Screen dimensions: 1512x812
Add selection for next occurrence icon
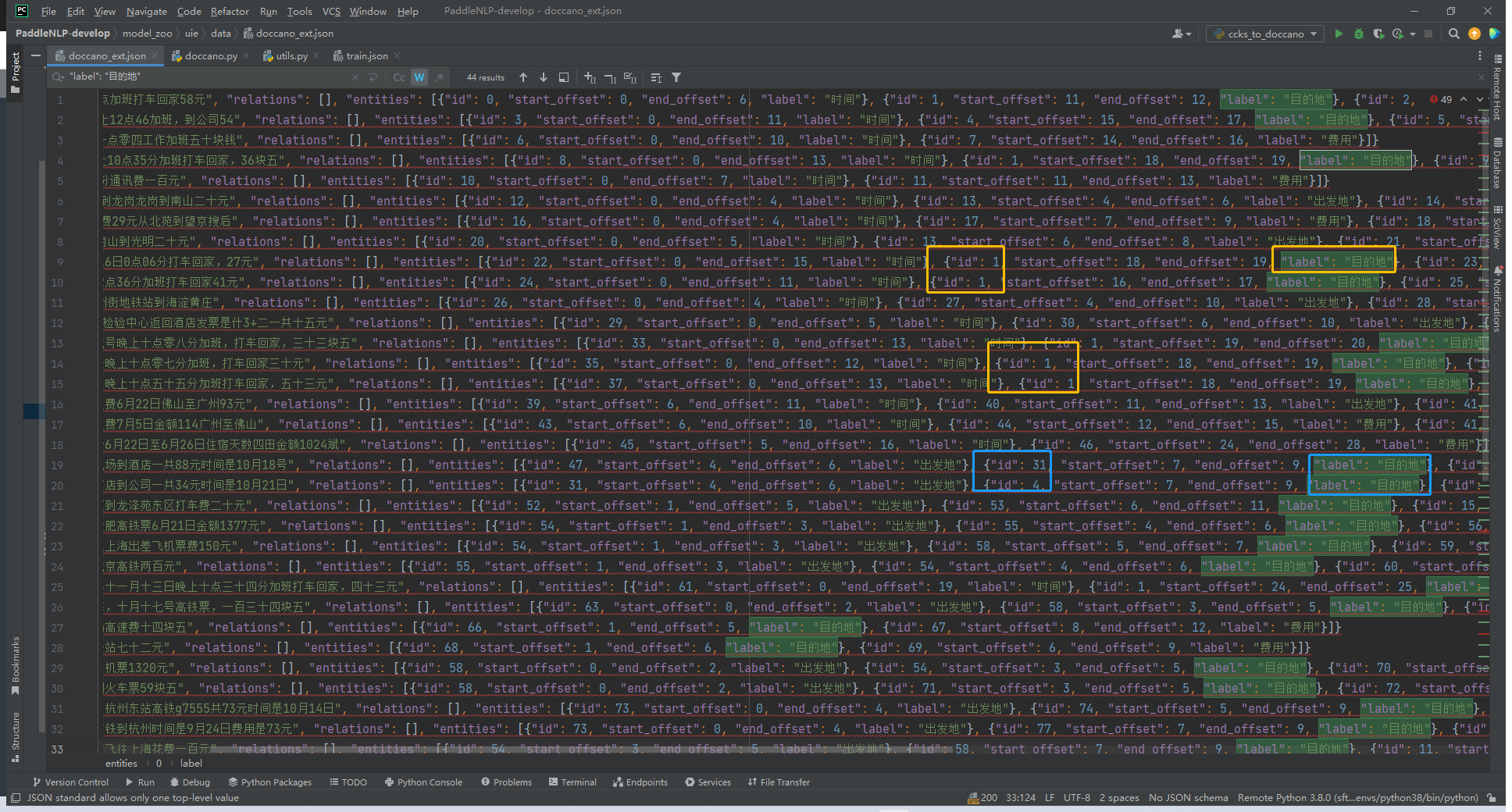pos(590,77)
